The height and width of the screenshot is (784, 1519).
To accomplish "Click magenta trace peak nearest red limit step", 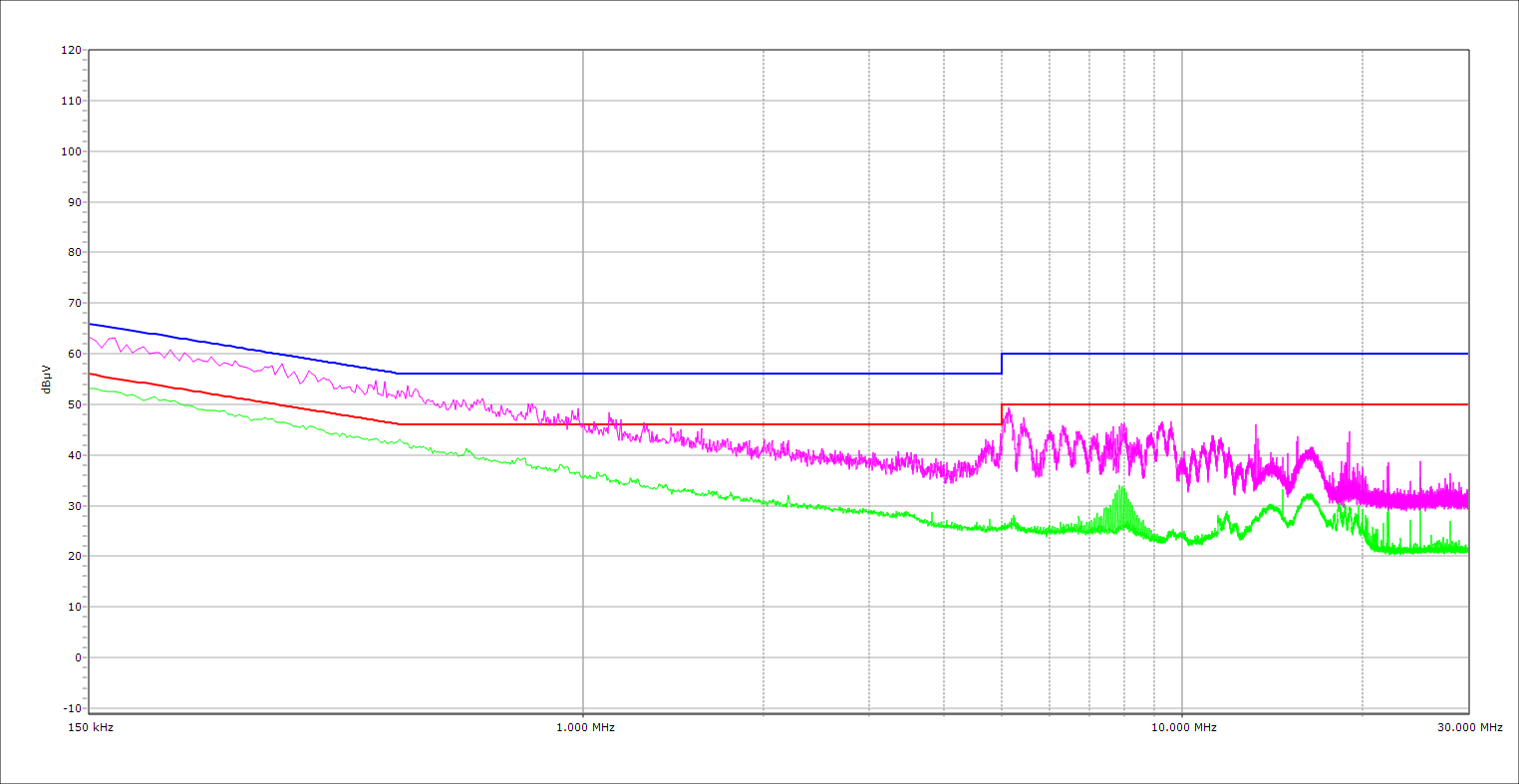I will [x=1008, y=410].
